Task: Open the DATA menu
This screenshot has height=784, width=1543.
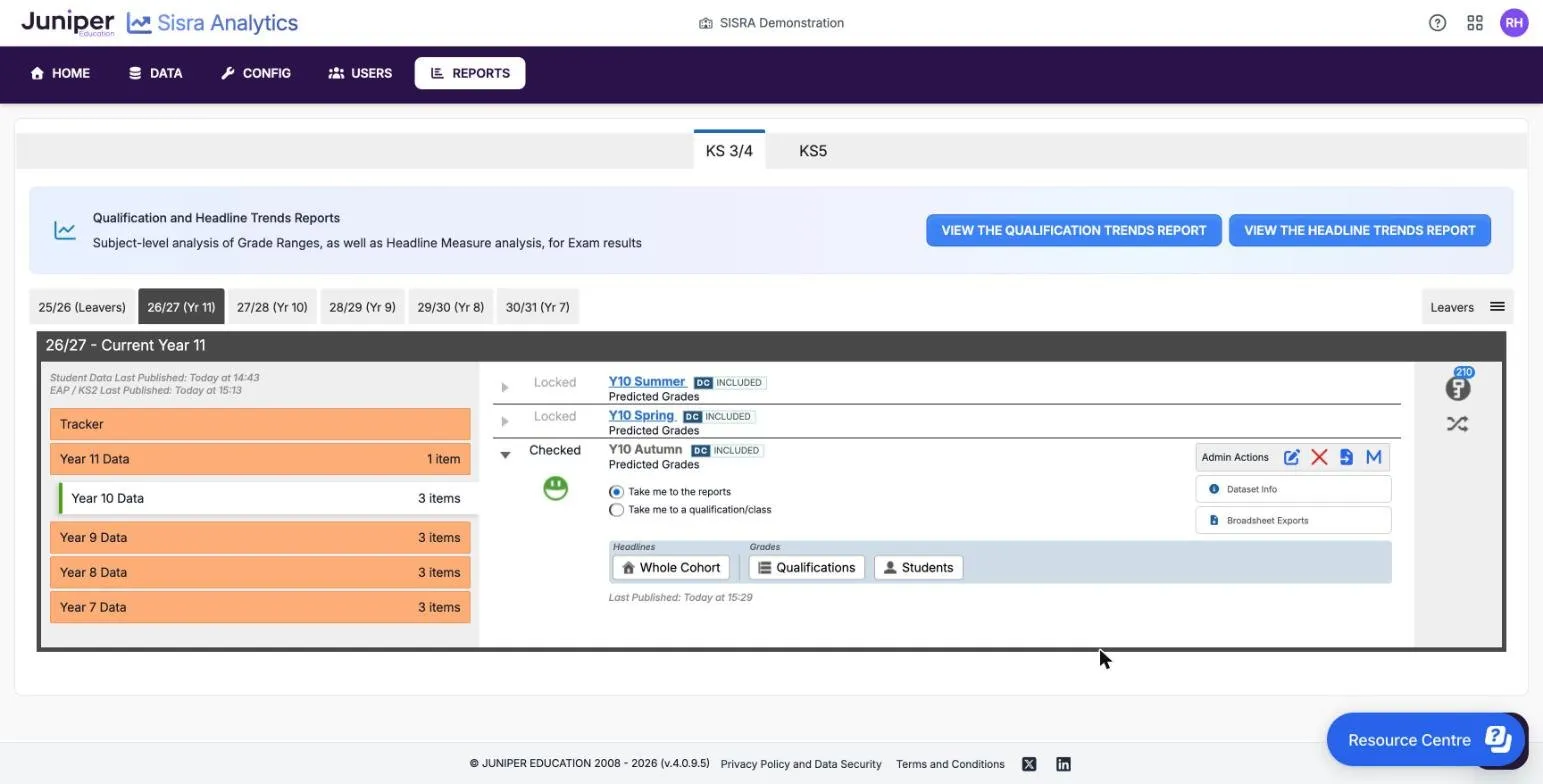Action: (155, 73)
